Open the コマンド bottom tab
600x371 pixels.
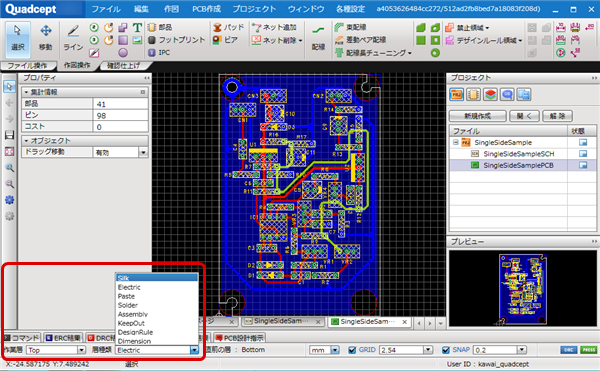point(22,338)
